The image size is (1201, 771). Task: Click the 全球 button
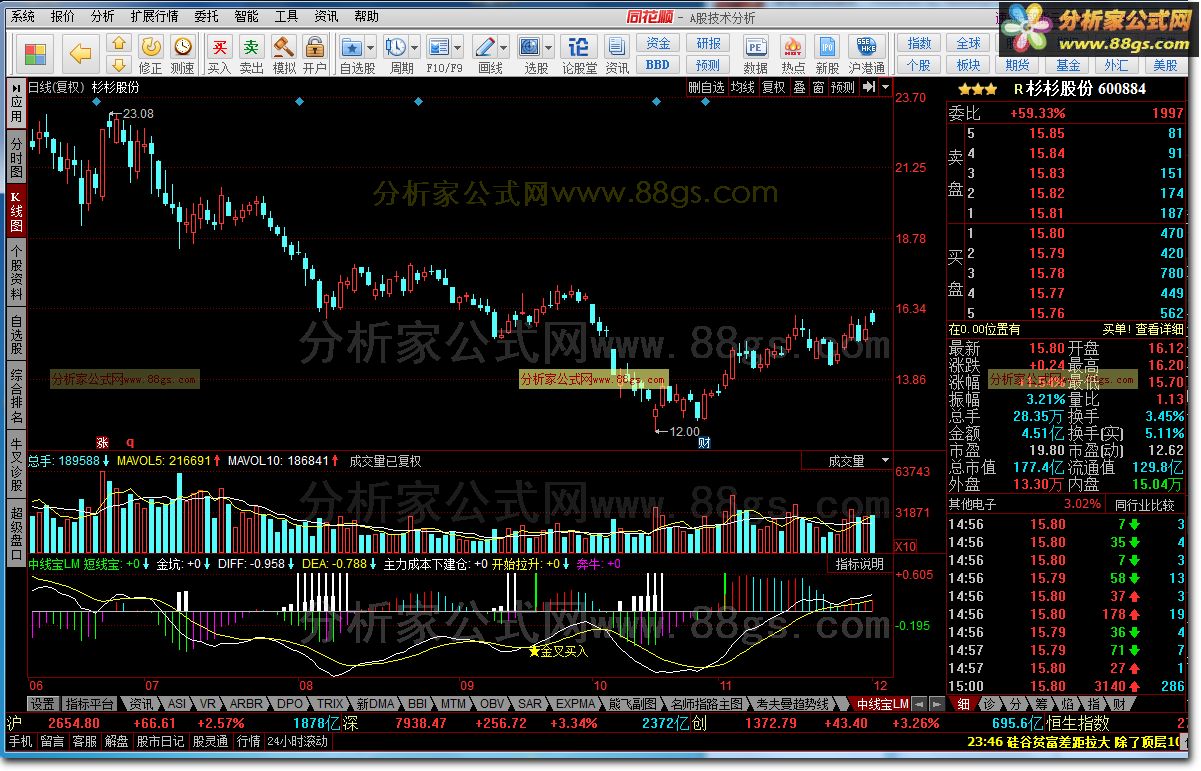[x=968, y=44]
